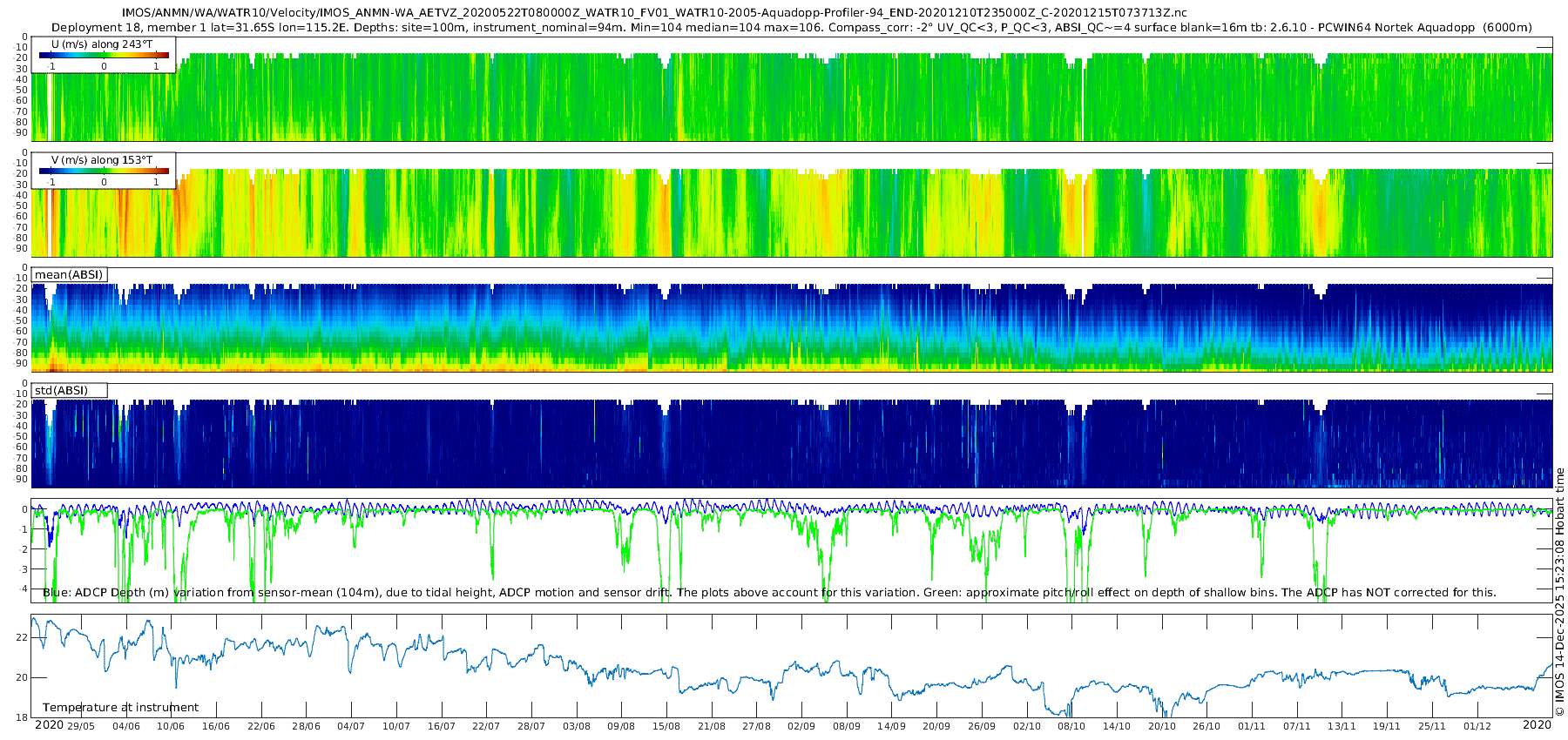The width and height of the screenshot is (1568, 740).
Task: Click the mean(ABSI) panel label
Action: (69, 275)
